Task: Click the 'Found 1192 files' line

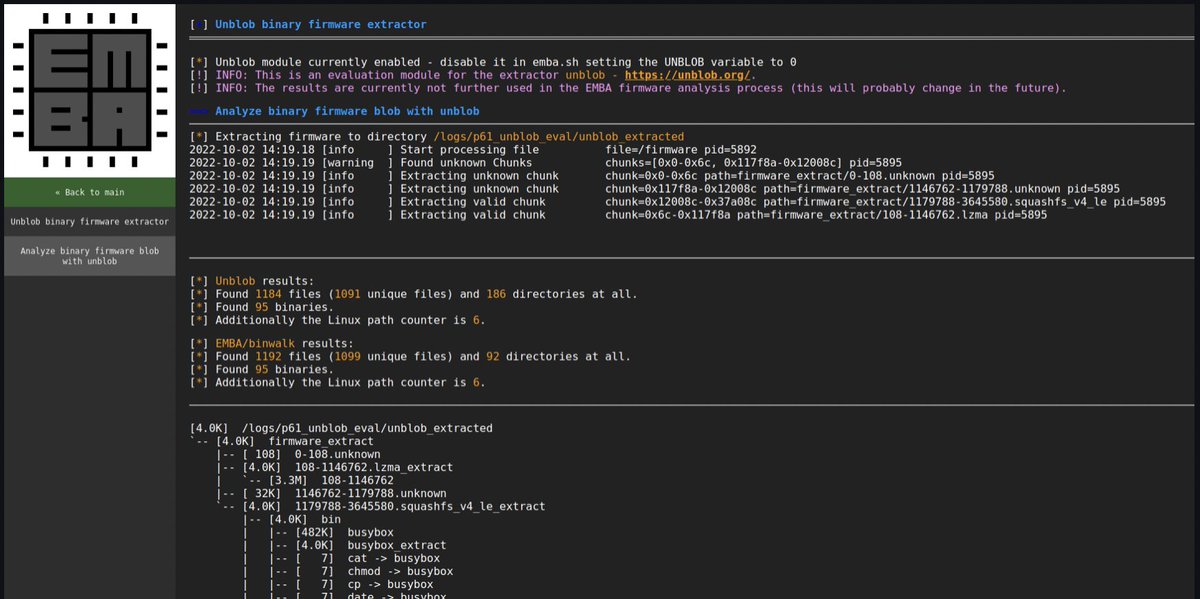Action: click(x=410, y=356)
